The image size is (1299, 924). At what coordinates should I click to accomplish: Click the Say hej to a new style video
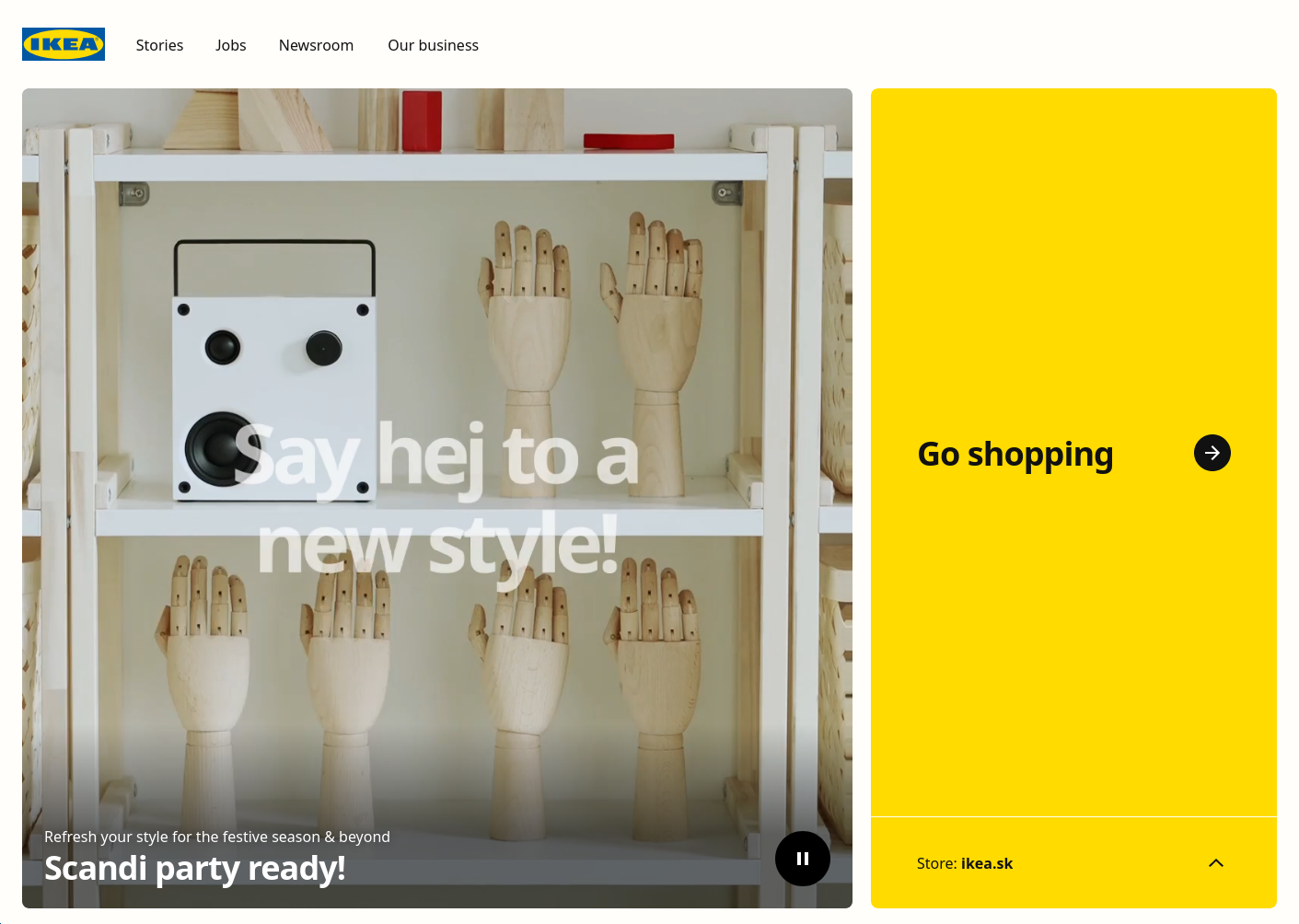click(x=437, y=498)
